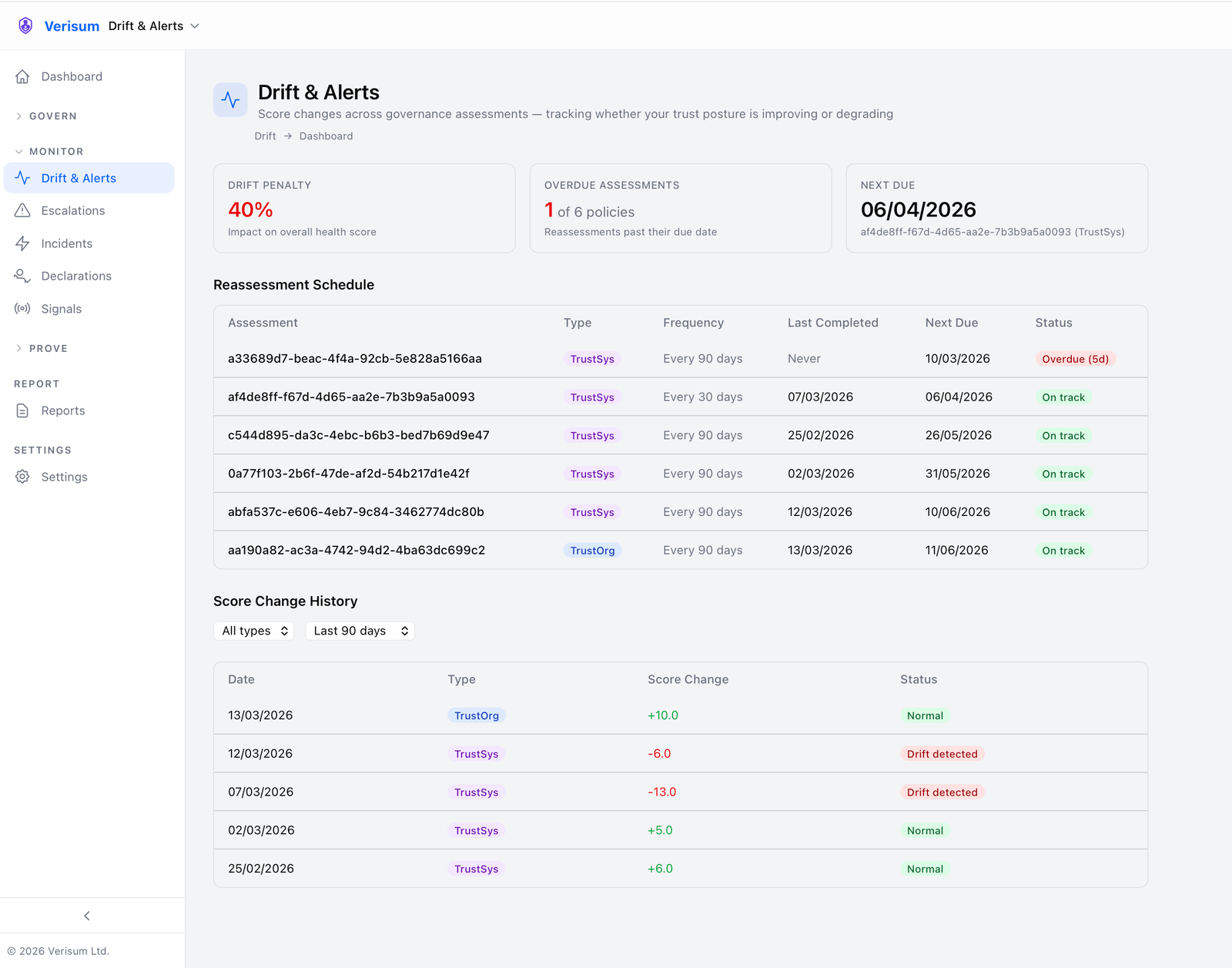
Task: Click the blue waveform icon in page header
Action: tap(230, 99)
